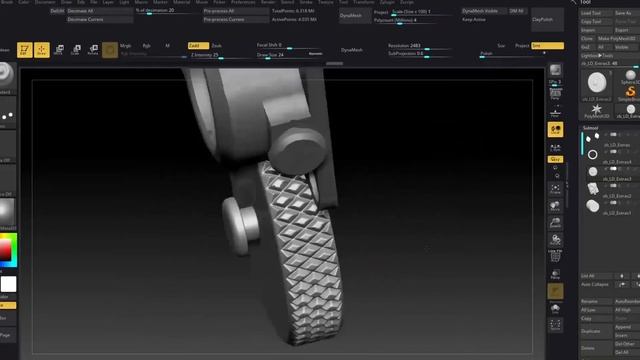
Task: Click the ClayPolish button
Action: pos(547,19)
